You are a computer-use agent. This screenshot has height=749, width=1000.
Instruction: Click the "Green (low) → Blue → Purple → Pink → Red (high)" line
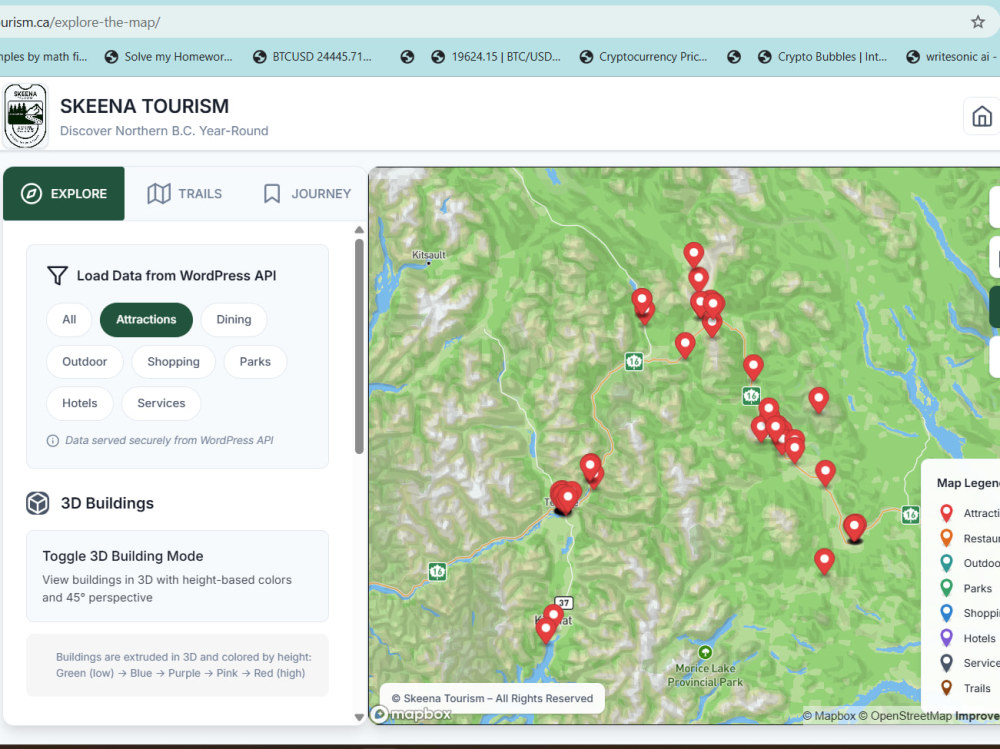[180, 673]
